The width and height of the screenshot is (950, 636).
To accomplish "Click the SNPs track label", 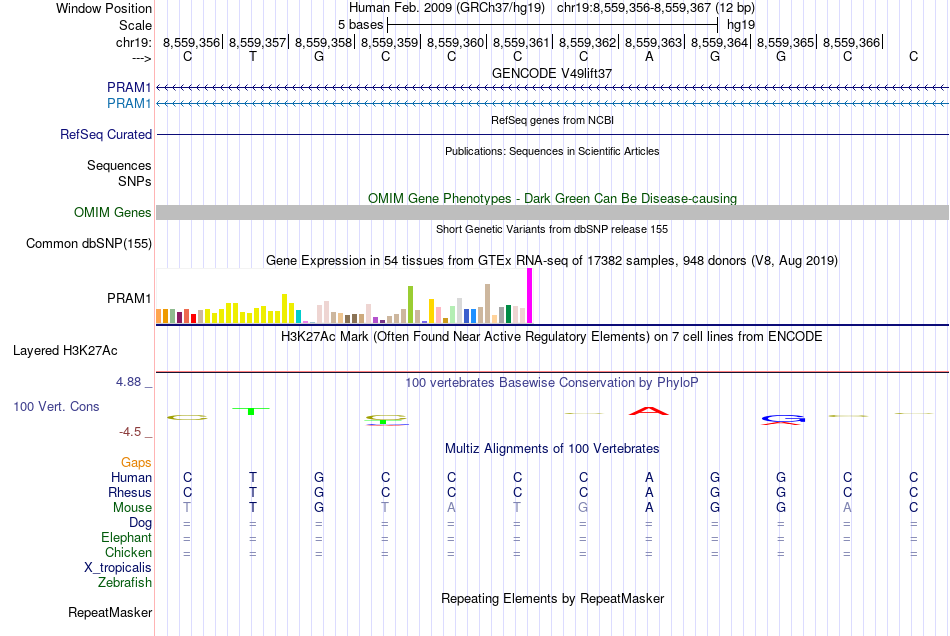I will (x=135, y=181).
